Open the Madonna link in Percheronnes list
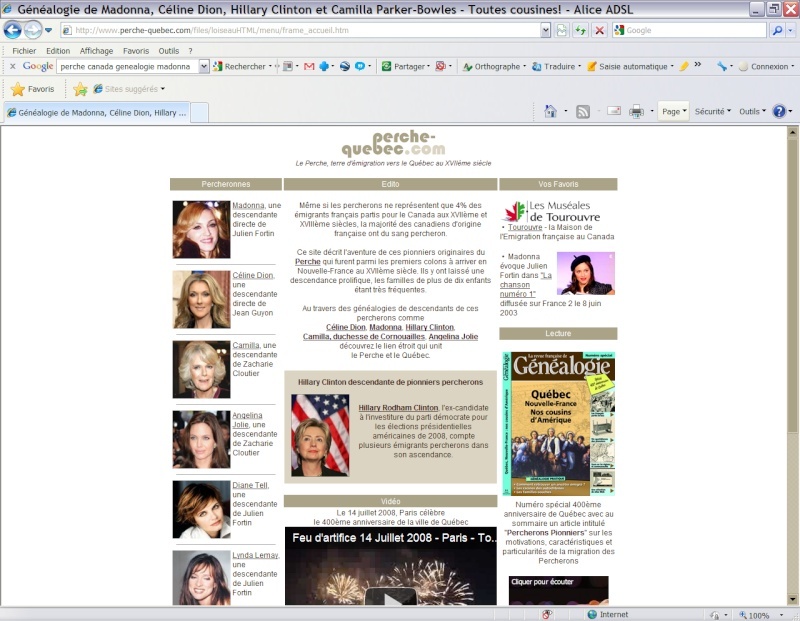The height and width of the screenshot is (621, 800). [x=248, y=205]
